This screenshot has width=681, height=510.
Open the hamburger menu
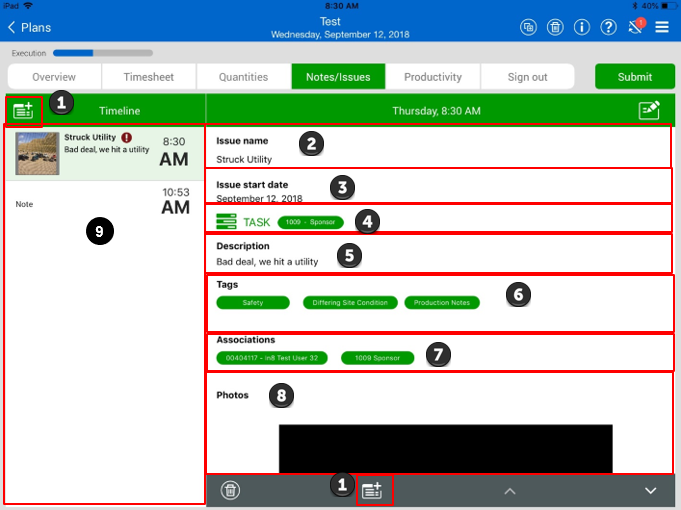pos(662,27)
